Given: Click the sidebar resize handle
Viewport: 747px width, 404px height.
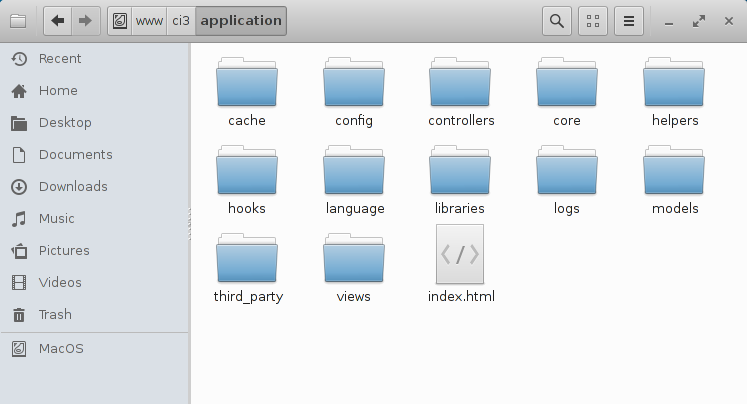Looking at the screenshot, I should tap(189, 223).
